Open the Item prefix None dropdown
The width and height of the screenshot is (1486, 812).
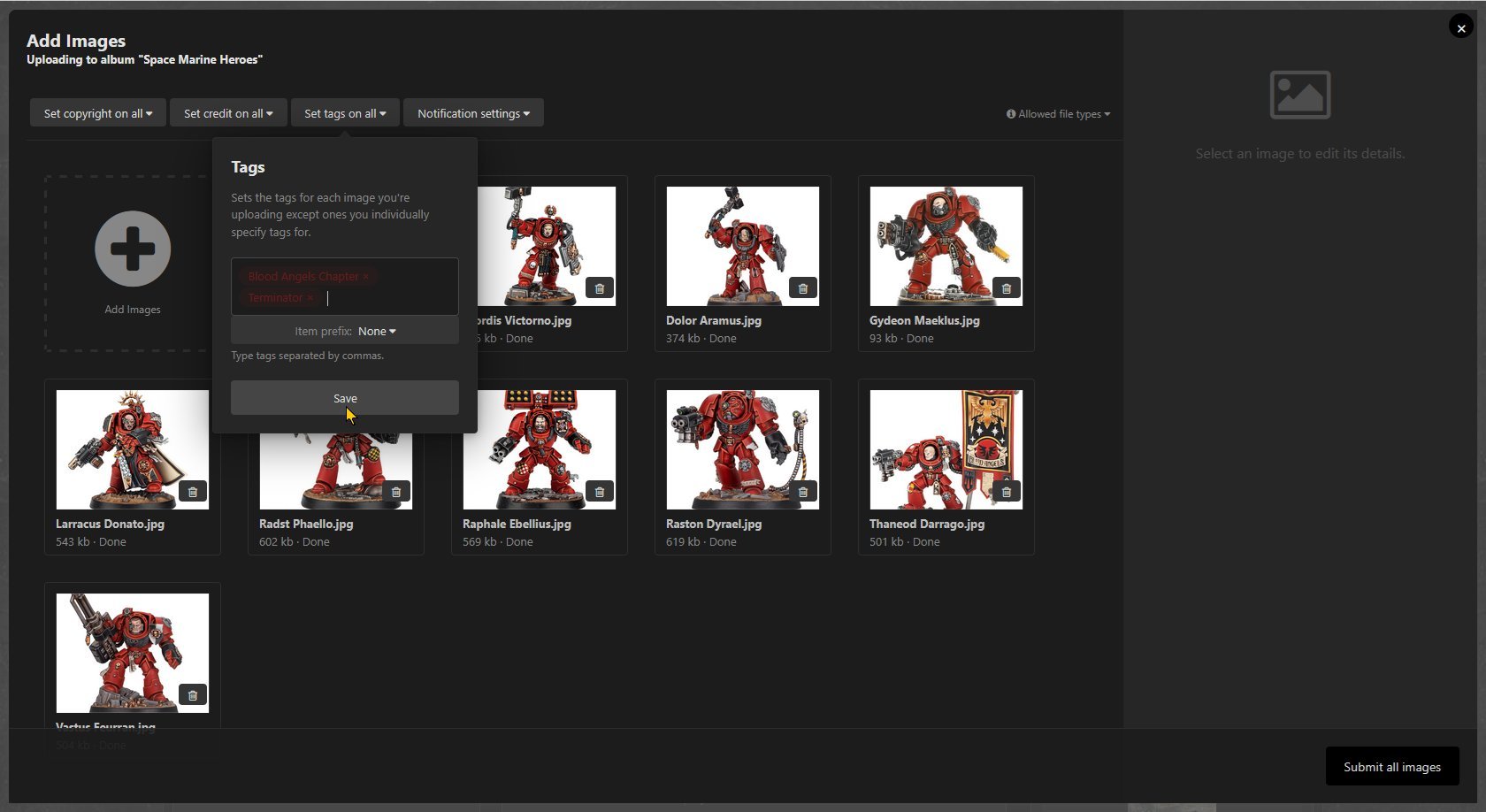coord(377,331)
